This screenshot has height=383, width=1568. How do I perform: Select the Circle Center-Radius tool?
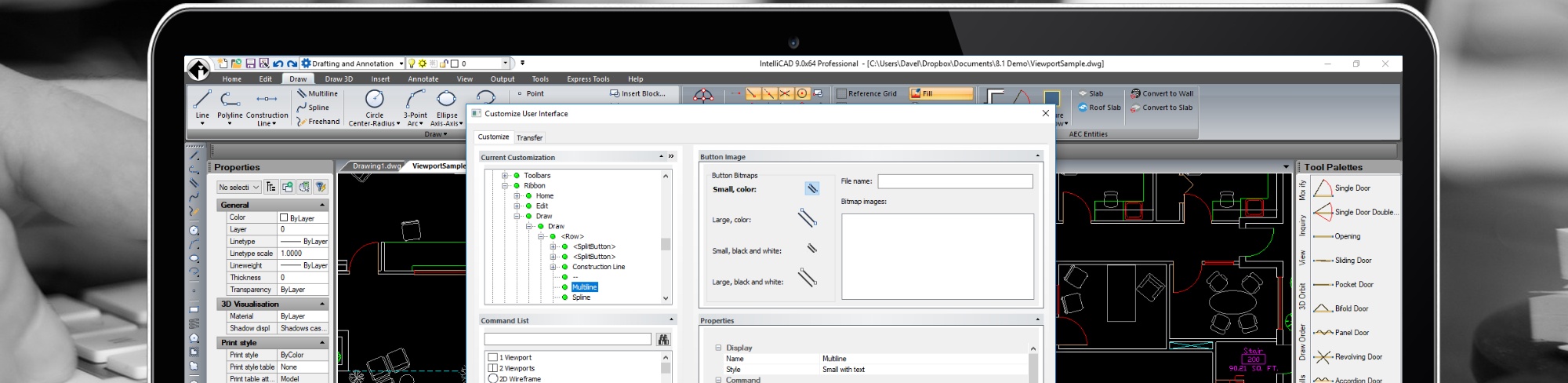point(374,107)
